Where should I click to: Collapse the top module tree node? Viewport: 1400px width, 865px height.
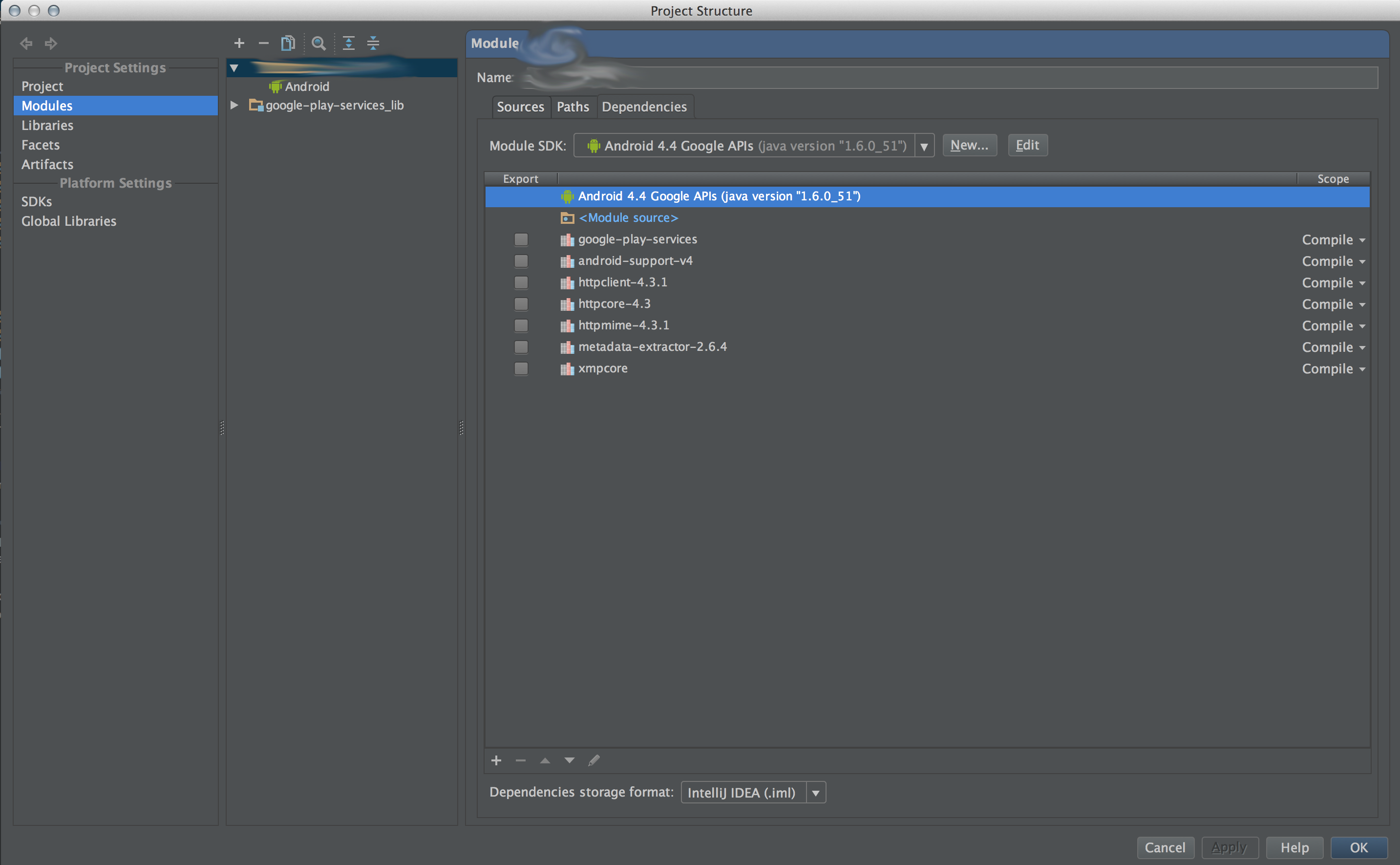coord(234,68)
